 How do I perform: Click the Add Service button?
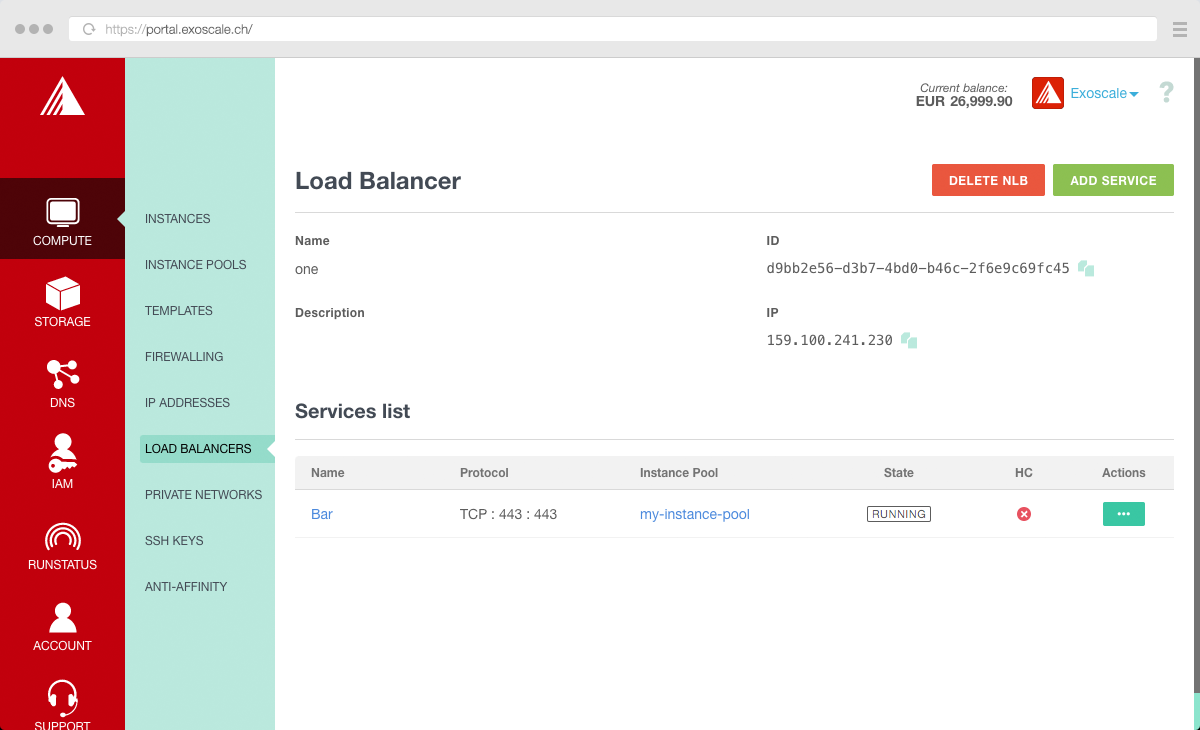1113,180
